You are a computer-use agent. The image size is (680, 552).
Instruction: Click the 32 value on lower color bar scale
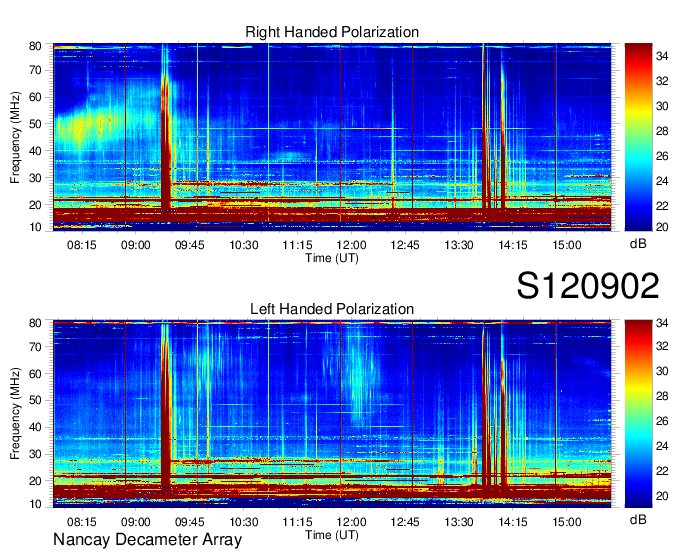[x=662, y=346]
